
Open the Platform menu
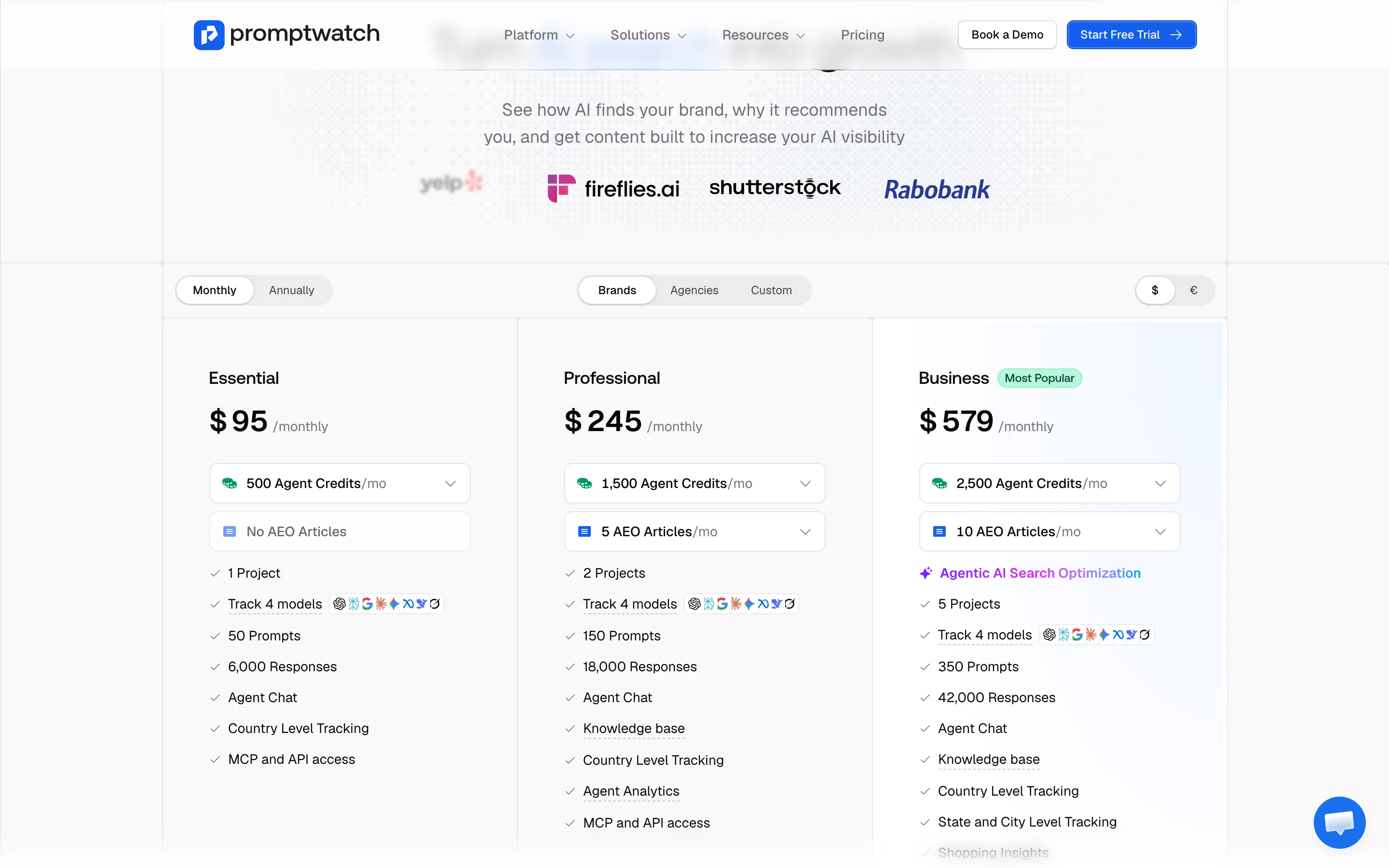pyautogui.click(x=539, y=35)
